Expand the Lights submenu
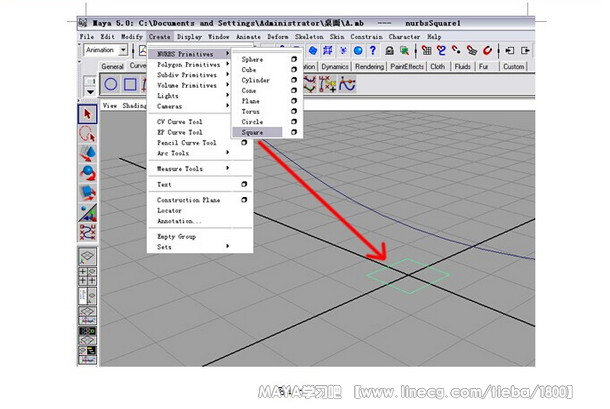The height and width of the screenshot is (409, 610). [x=192, y=96]
